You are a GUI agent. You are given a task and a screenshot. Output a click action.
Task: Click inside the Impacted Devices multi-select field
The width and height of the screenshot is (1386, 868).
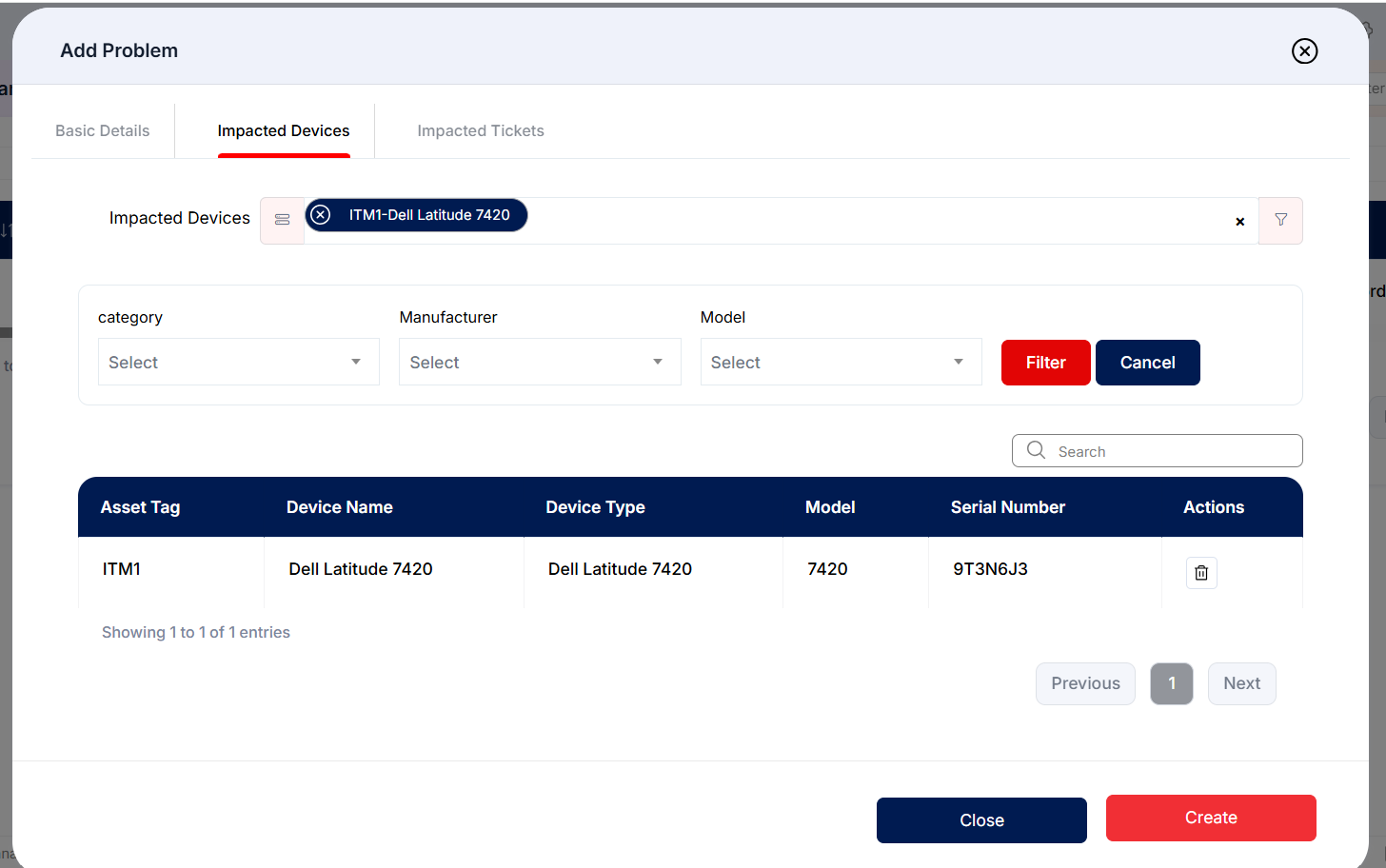pyautogui.click(x=781, y=221)
